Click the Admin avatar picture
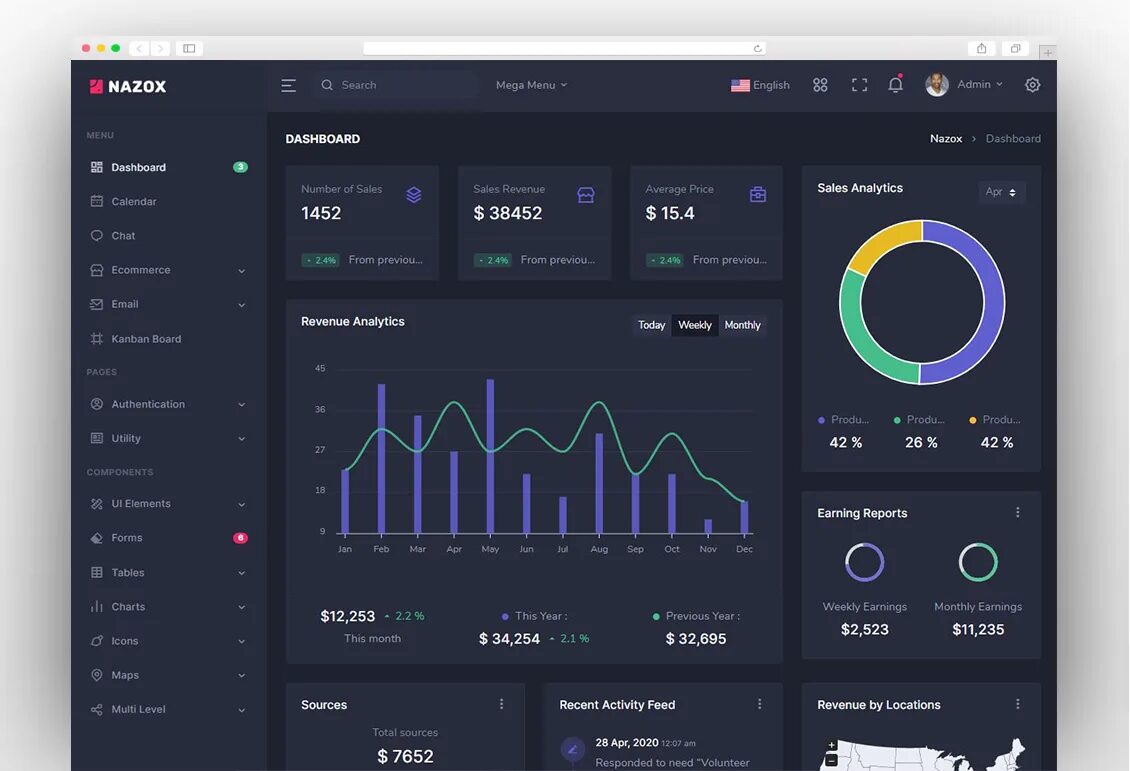 [937, 85]
